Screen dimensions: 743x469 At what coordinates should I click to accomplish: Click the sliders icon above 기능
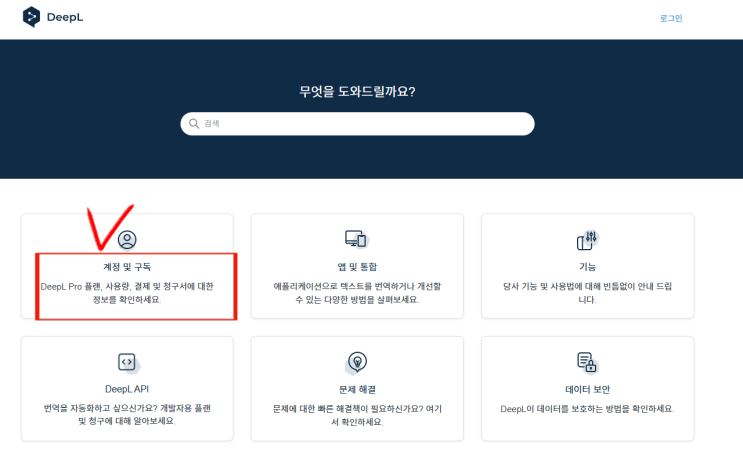(588, 240)
